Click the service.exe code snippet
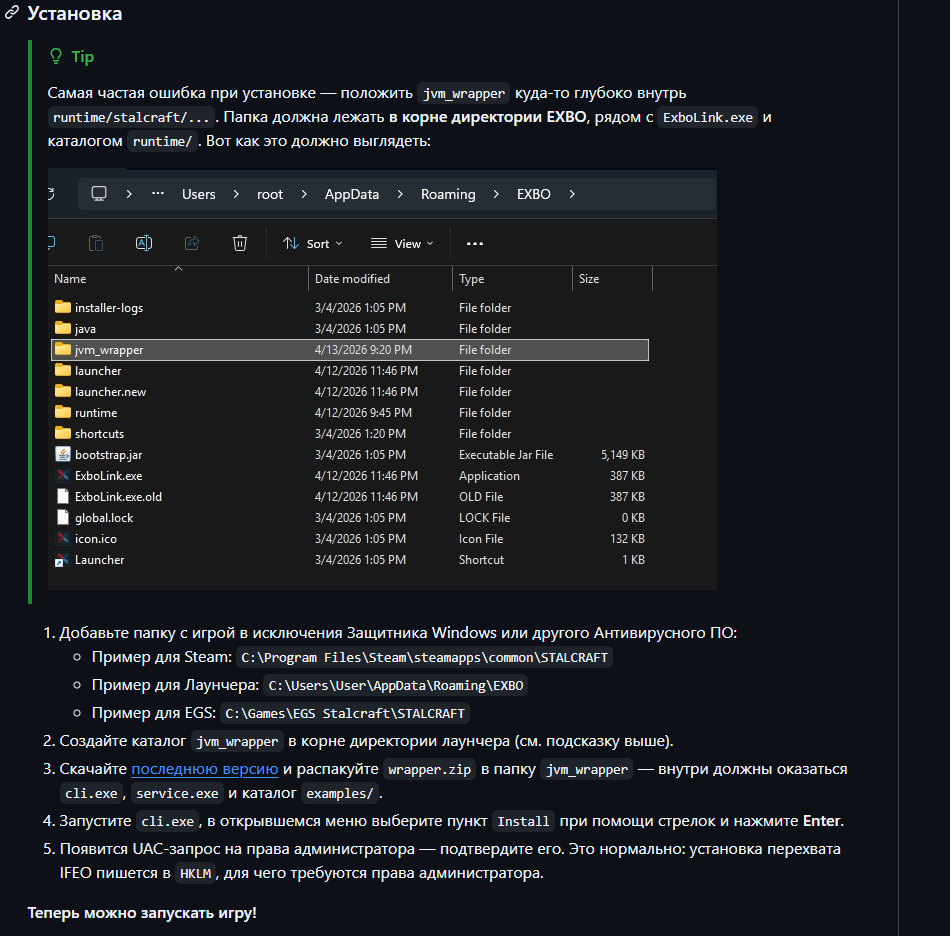Screen dimensions: 950x936 pyautogui.click(x=177, y=794)
